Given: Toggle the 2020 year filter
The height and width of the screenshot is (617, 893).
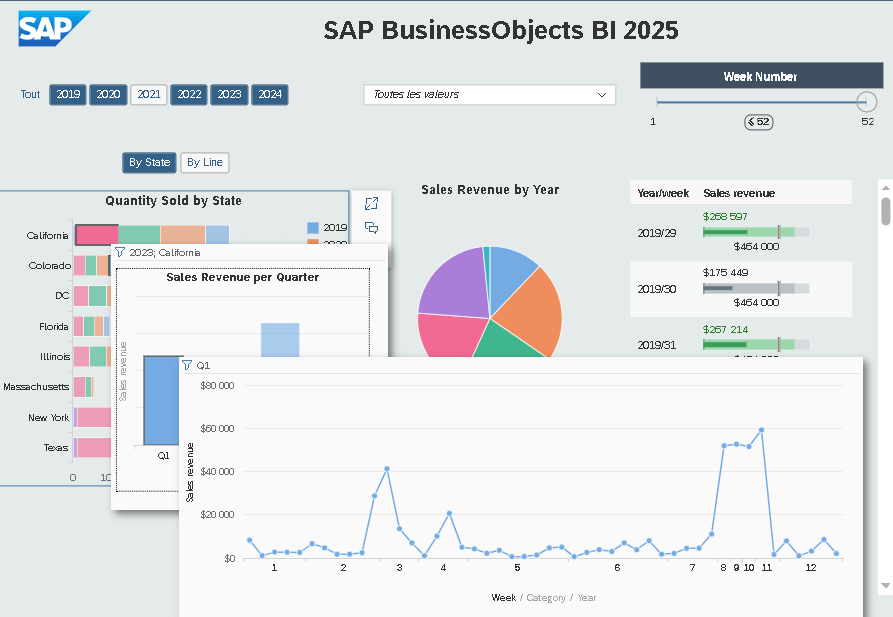Looking at the screenshot, I should 108,95.
